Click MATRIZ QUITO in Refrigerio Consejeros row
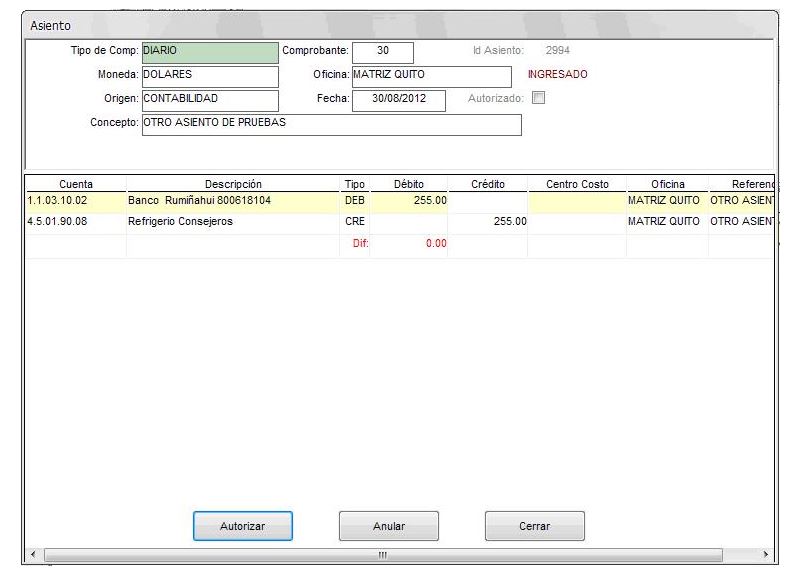Viewport: 792px width, 585px height. [x=668, y=222]
